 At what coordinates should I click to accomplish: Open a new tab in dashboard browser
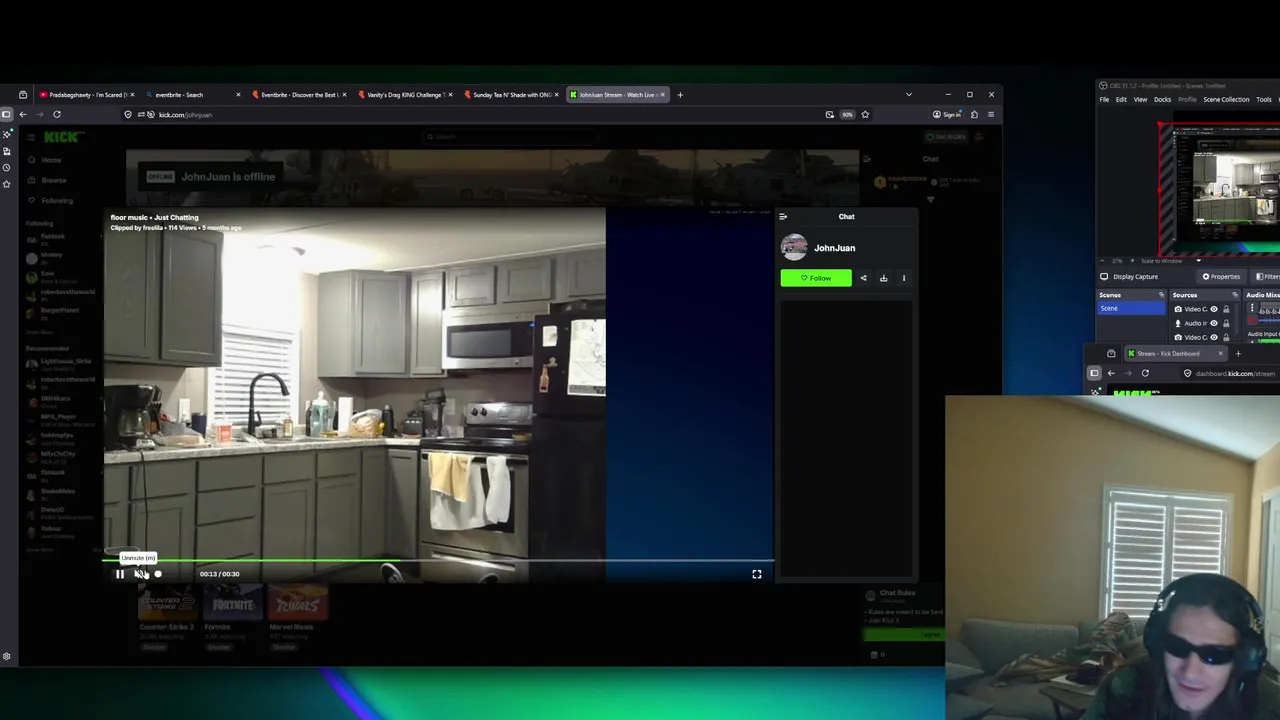click(1238, 353)
